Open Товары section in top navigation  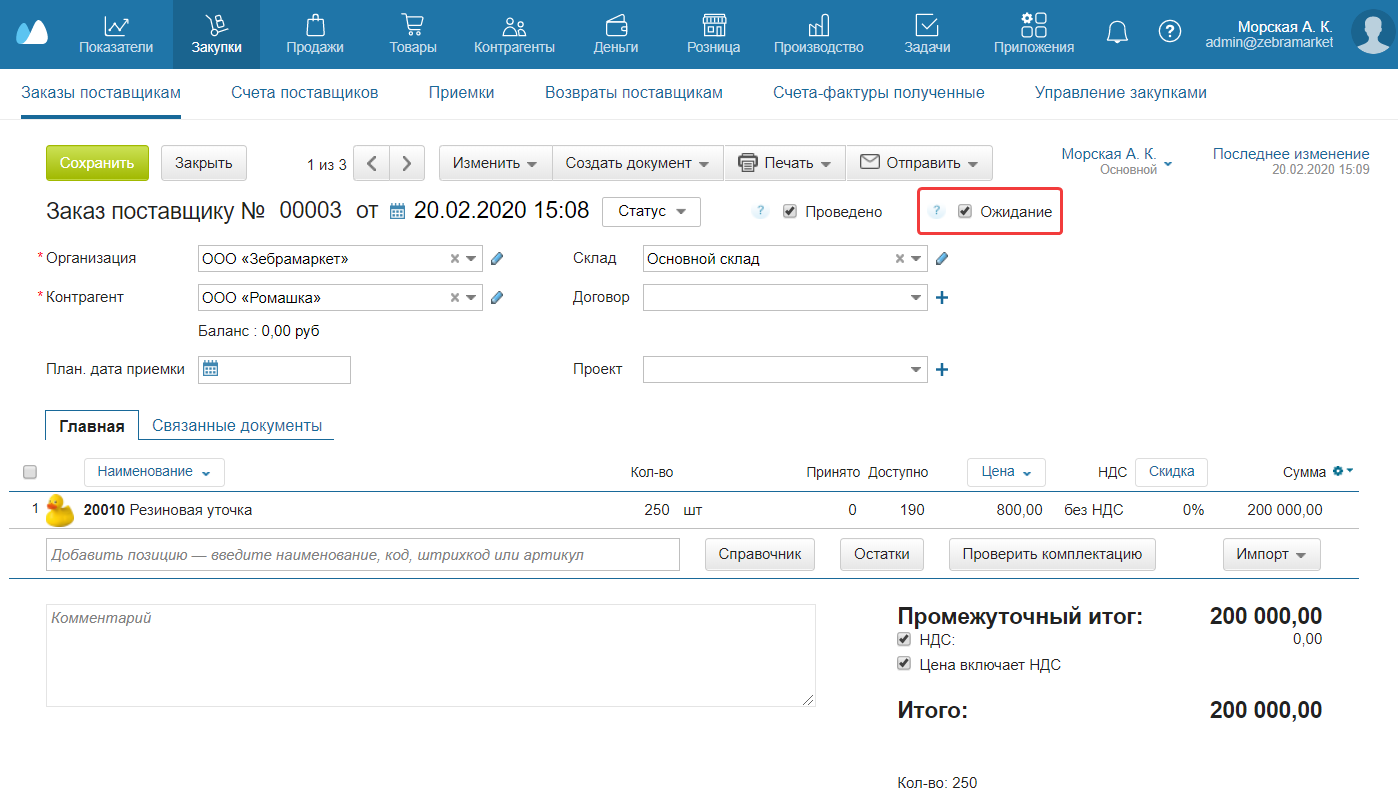412,34
